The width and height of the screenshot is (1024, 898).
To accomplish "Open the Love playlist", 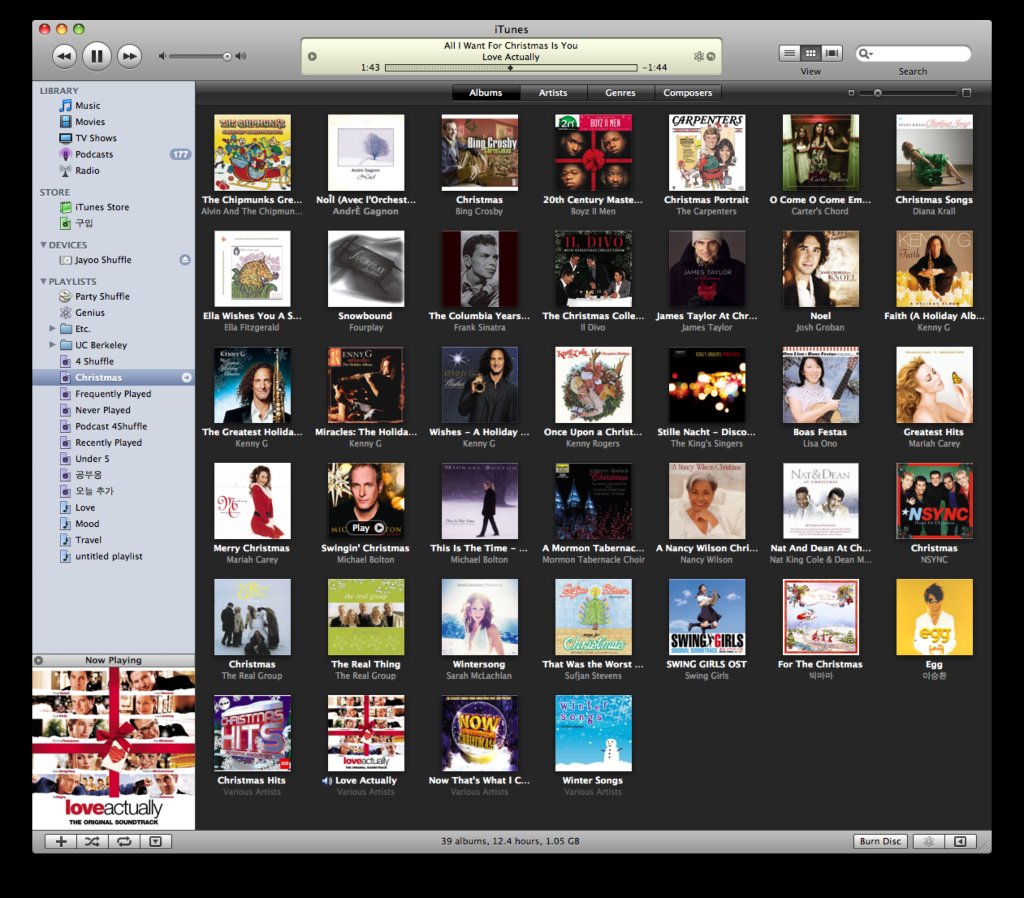I will point(84,507).
